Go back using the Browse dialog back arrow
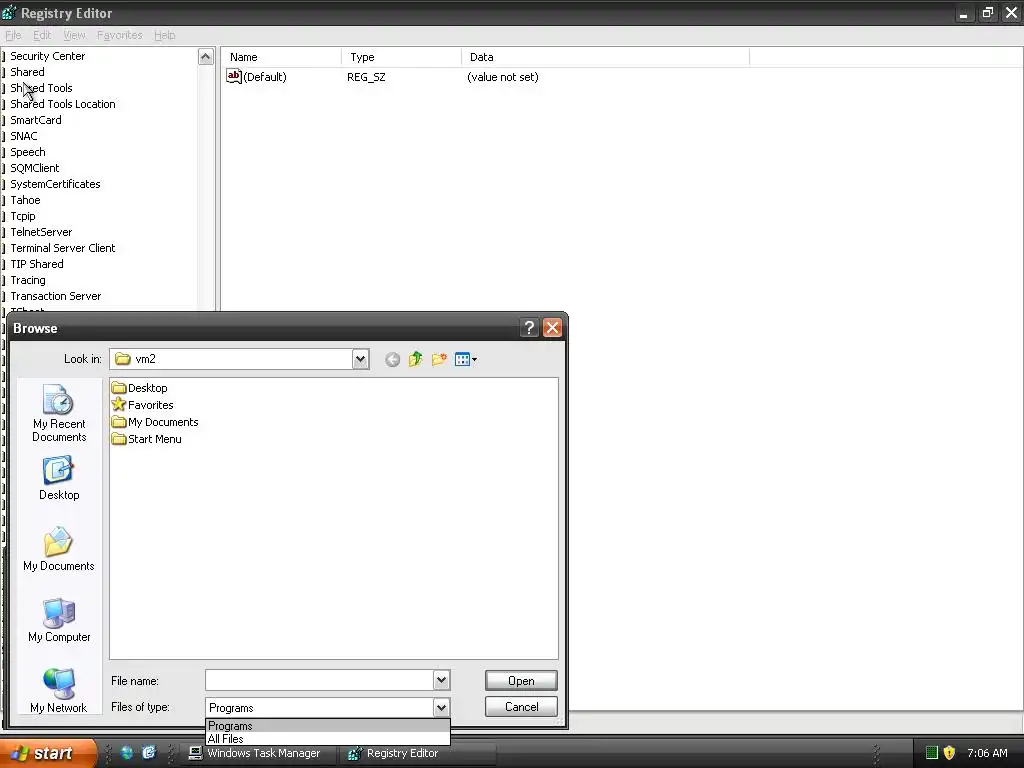This screenshot has width=1024, height=768. [392, 359]
